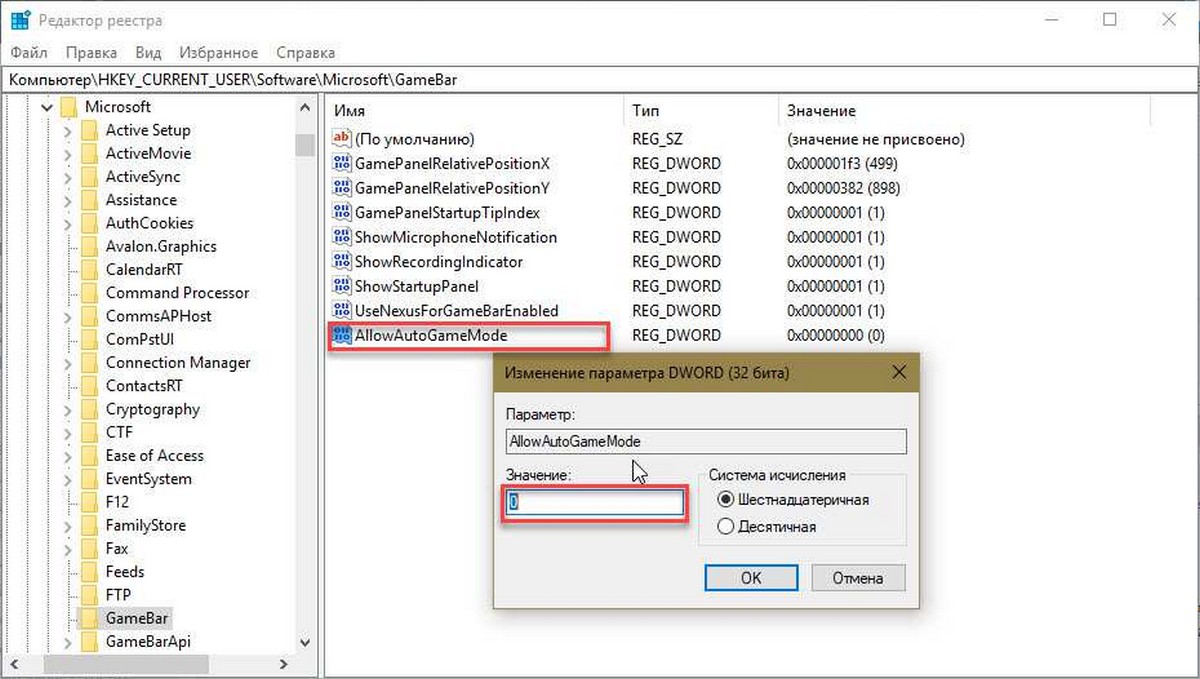Viewport: 1200px width, 679px height.
Task: Click the FamilyStore folder icon
Action: 89,525
